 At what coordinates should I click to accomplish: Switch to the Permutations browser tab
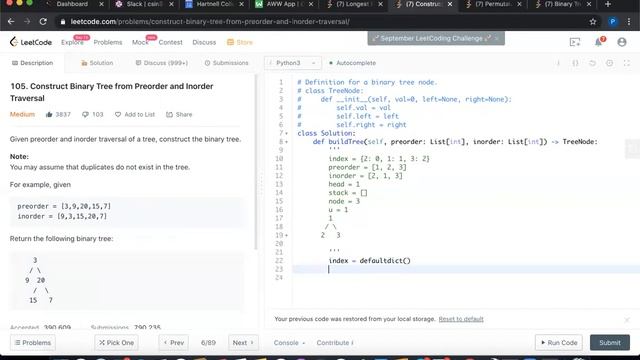493,4
